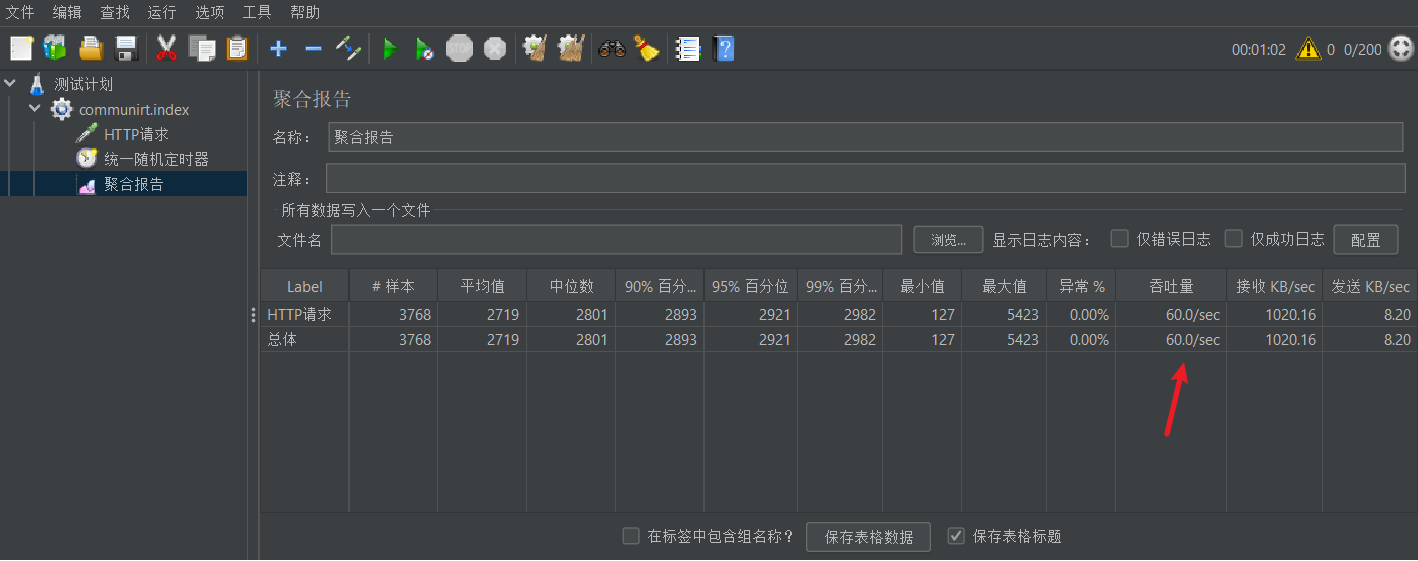
Task: Click the Clear all double-broom icon
Action: [571, 48]
